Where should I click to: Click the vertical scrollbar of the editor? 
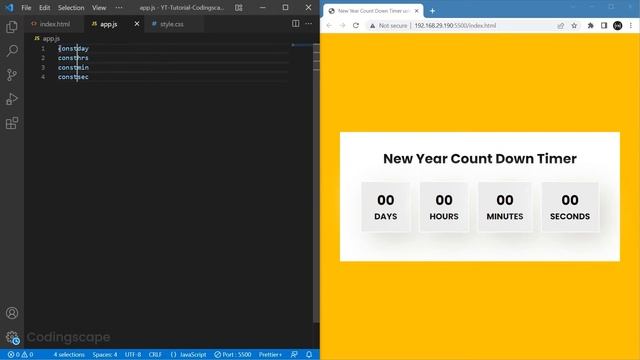(x=316, y=184)
